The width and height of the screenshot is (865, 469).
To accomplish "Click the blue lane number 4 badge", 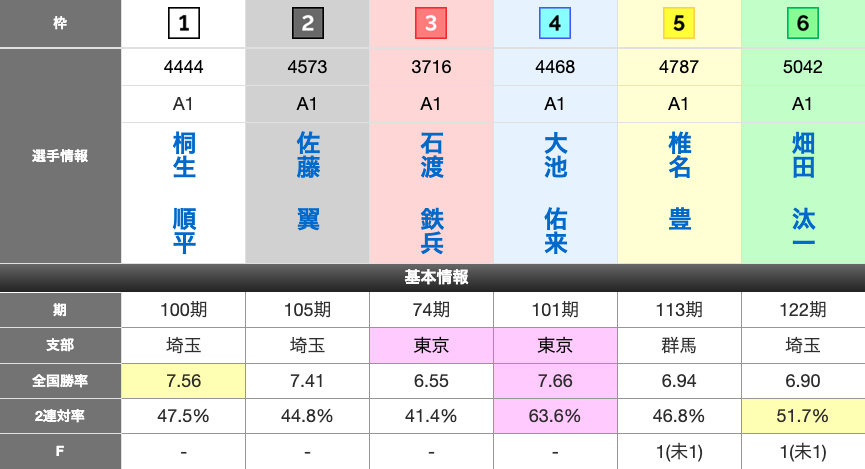I will 555,23.
